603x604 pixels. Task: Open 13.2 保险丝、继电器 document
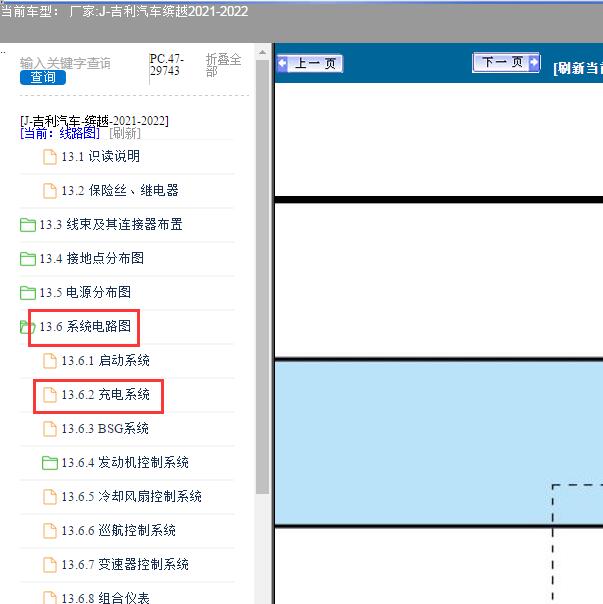(x=120, y=190)
